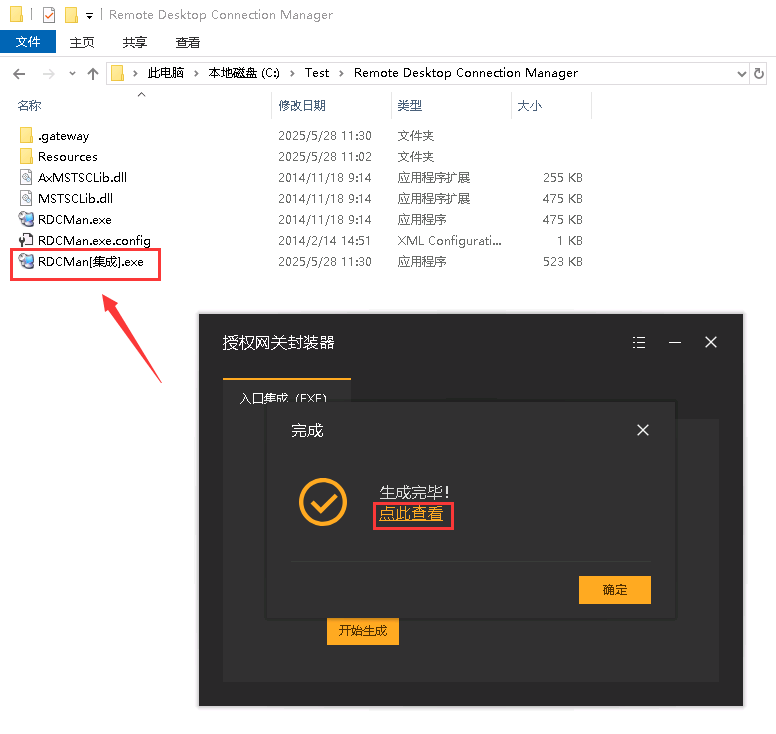The width and height of the screenshot is (776, 734).
Task: Click the Resources folder name
Action: pyautogui.click(x=68, y=156)
